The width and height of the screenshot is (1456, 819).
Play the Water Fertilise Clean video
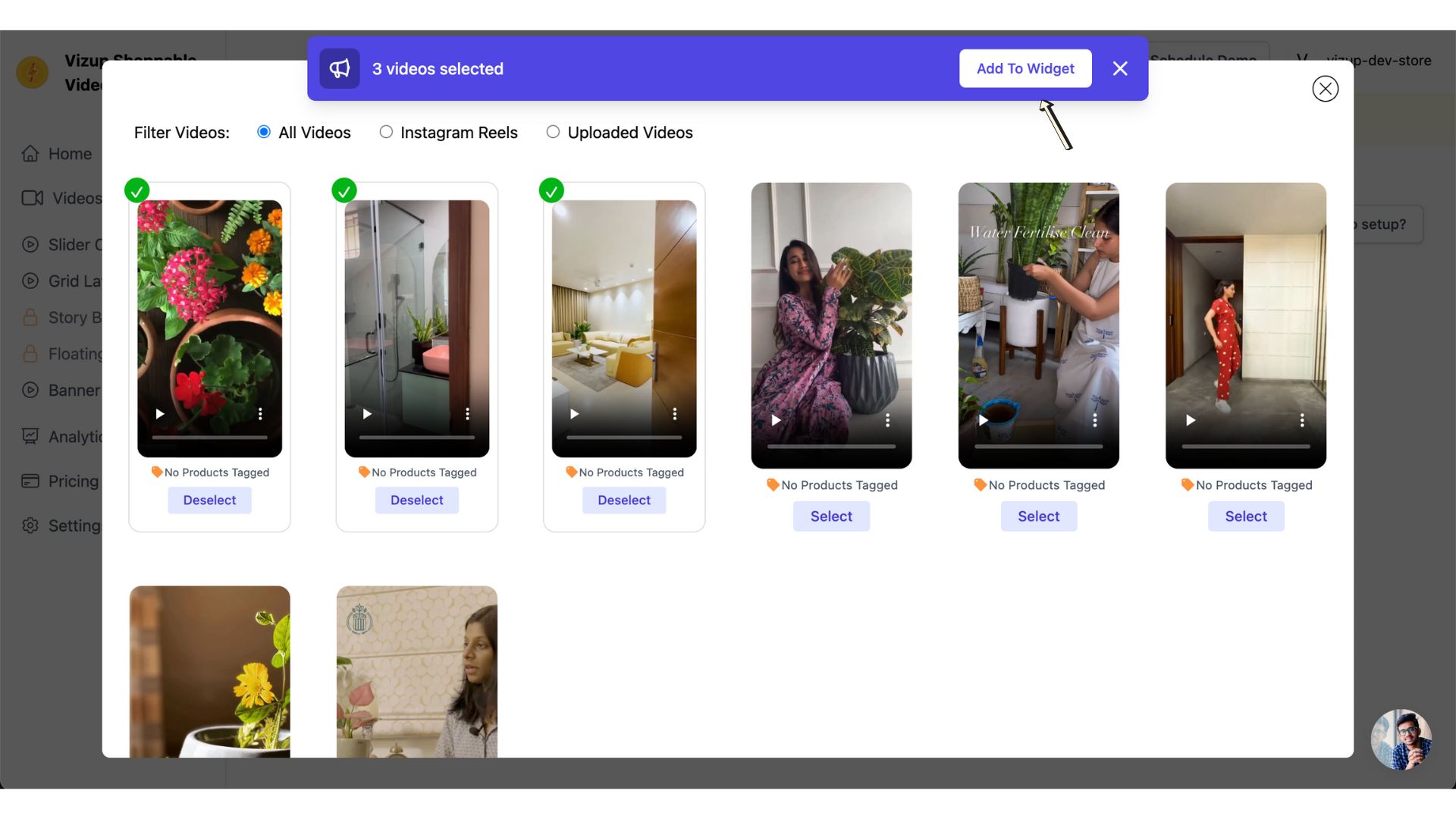pyautogui.click(x=984, y=420)
